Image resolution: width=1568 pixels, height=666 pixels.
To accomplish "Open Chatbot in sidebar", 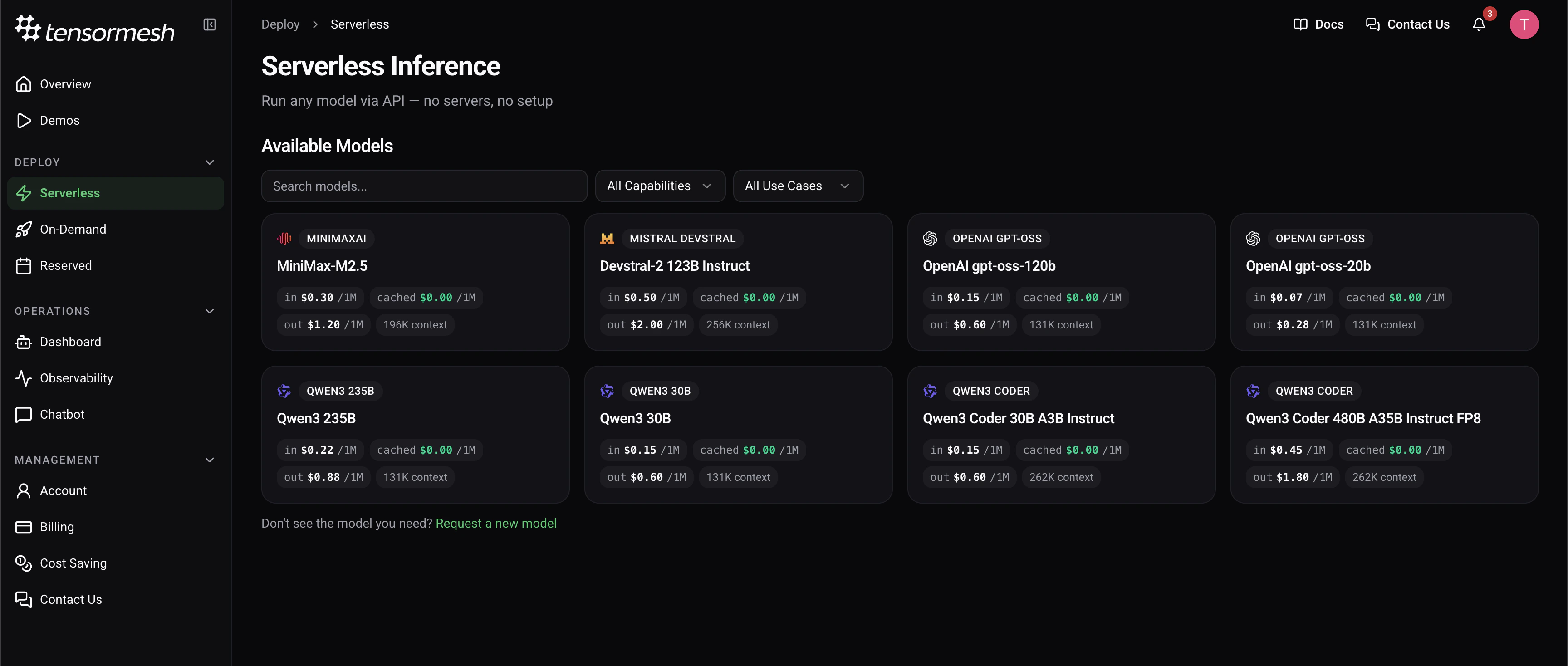I will (x=116, y=415).
